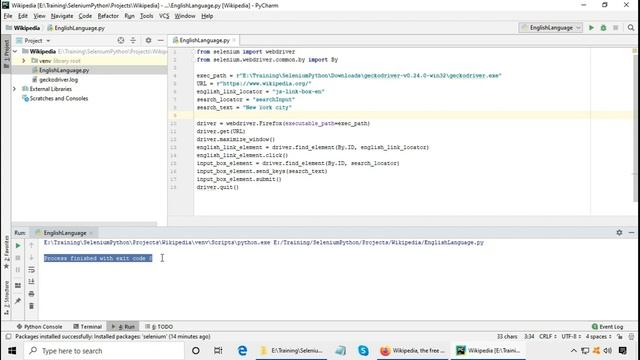
Task: Select EnglishLanguage.py in project tree
Action: coord(64,70)
